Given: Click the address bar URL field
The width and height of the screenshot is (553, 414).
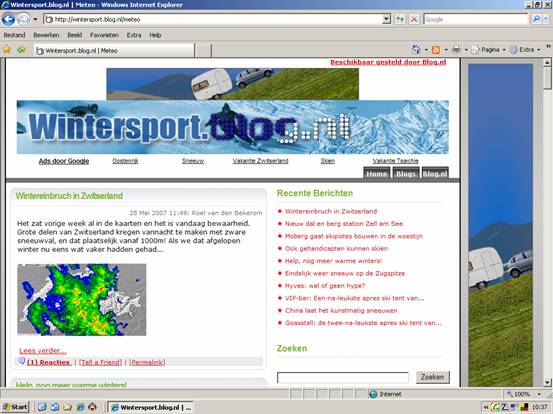Looking at the screenshot, I should coord(213,19).
